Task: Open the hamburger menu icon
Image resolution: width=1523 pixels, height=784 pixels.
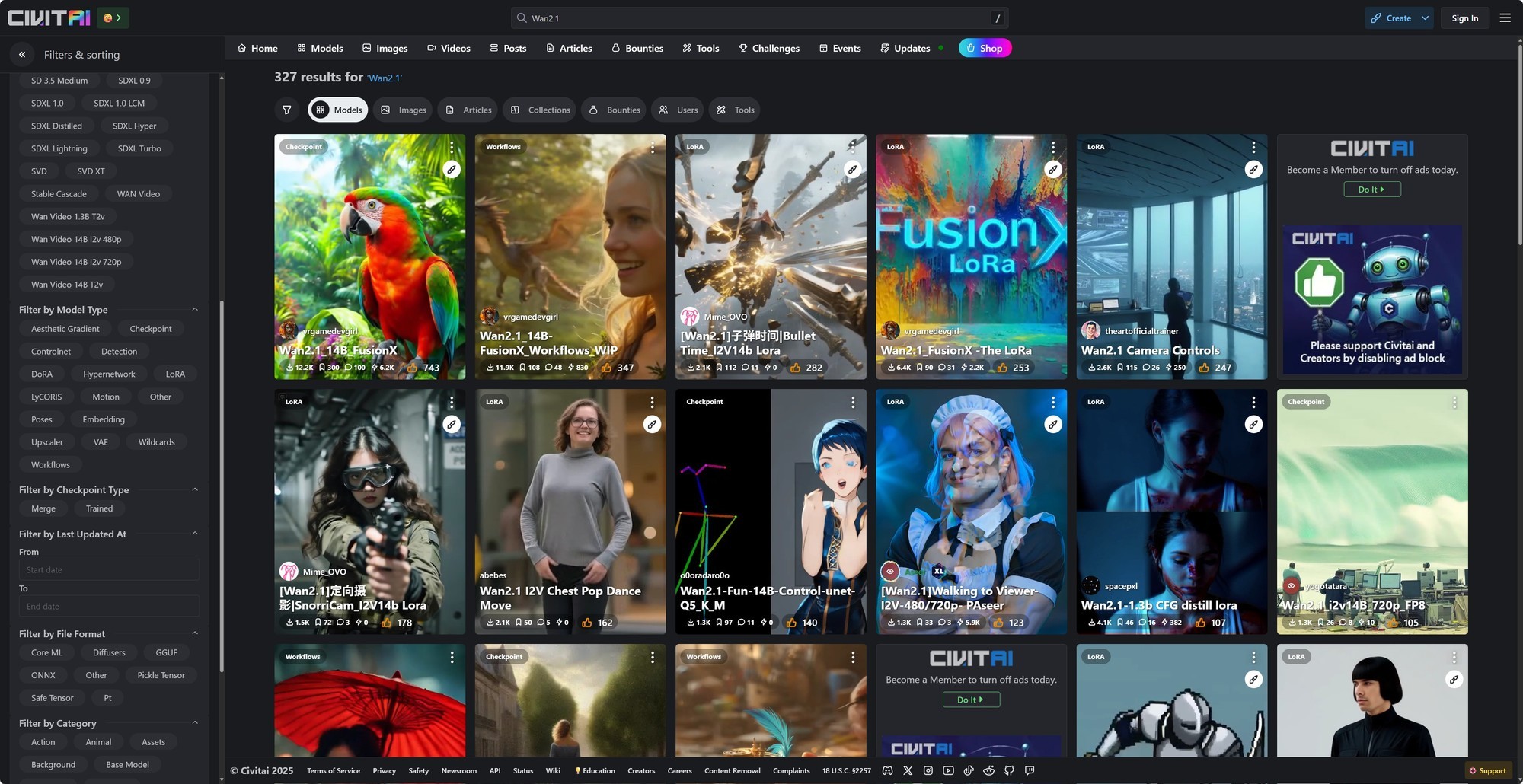Action: pyautogui.click(x=1505, y=18)
